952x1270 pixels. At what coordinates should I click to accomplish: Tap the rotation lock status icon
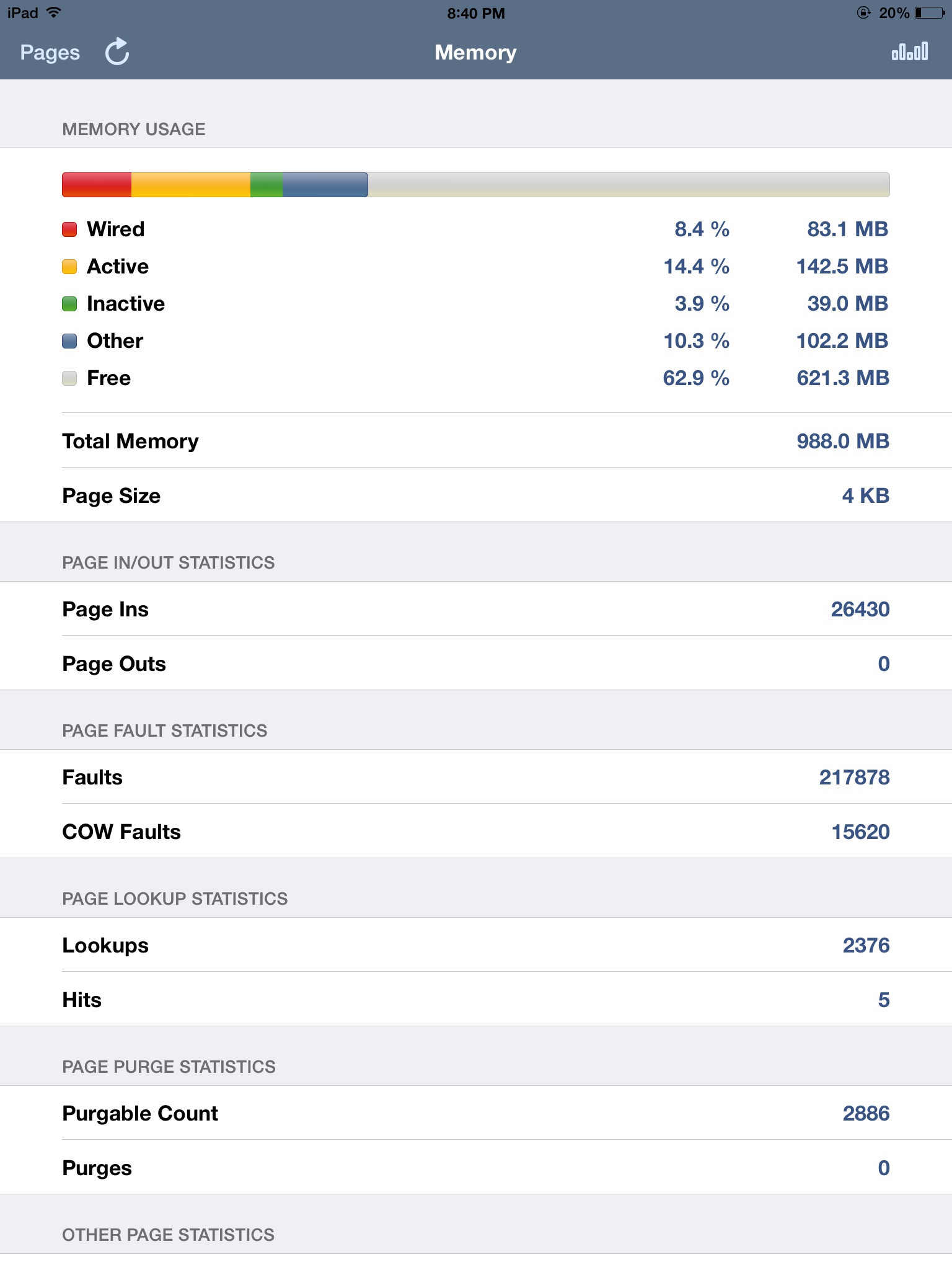coord(863,12)
